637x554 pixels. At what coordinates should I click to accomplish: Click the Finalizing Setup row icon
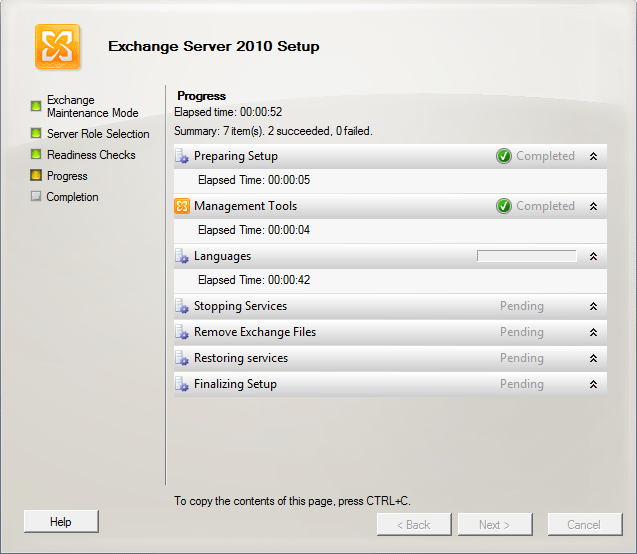coord(182,384)
